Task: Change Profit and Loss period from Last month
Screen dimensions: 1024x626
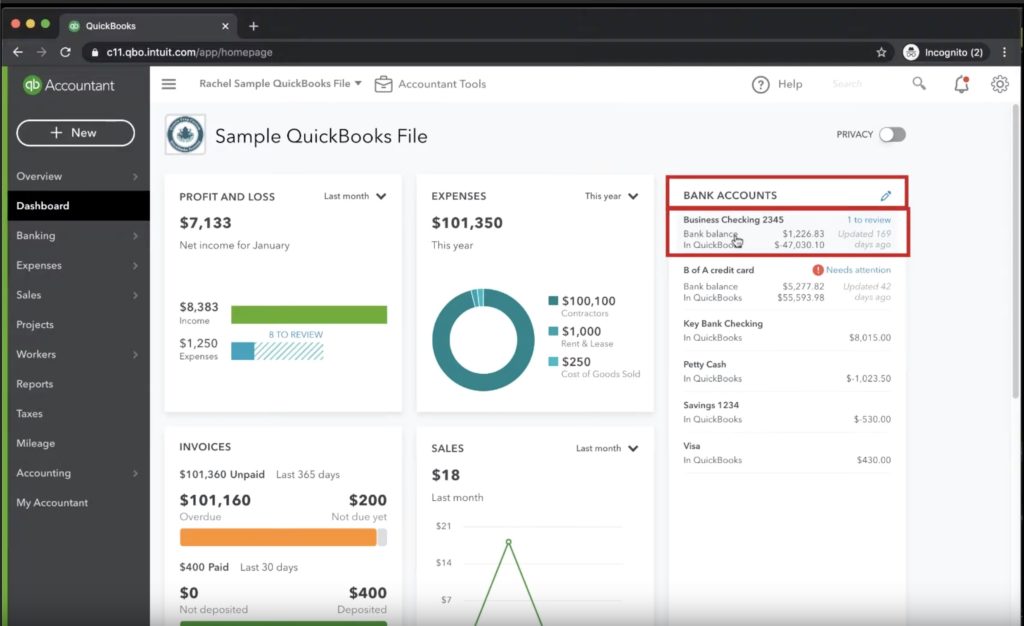Action: pyautogui.click(x=355, y=196)
